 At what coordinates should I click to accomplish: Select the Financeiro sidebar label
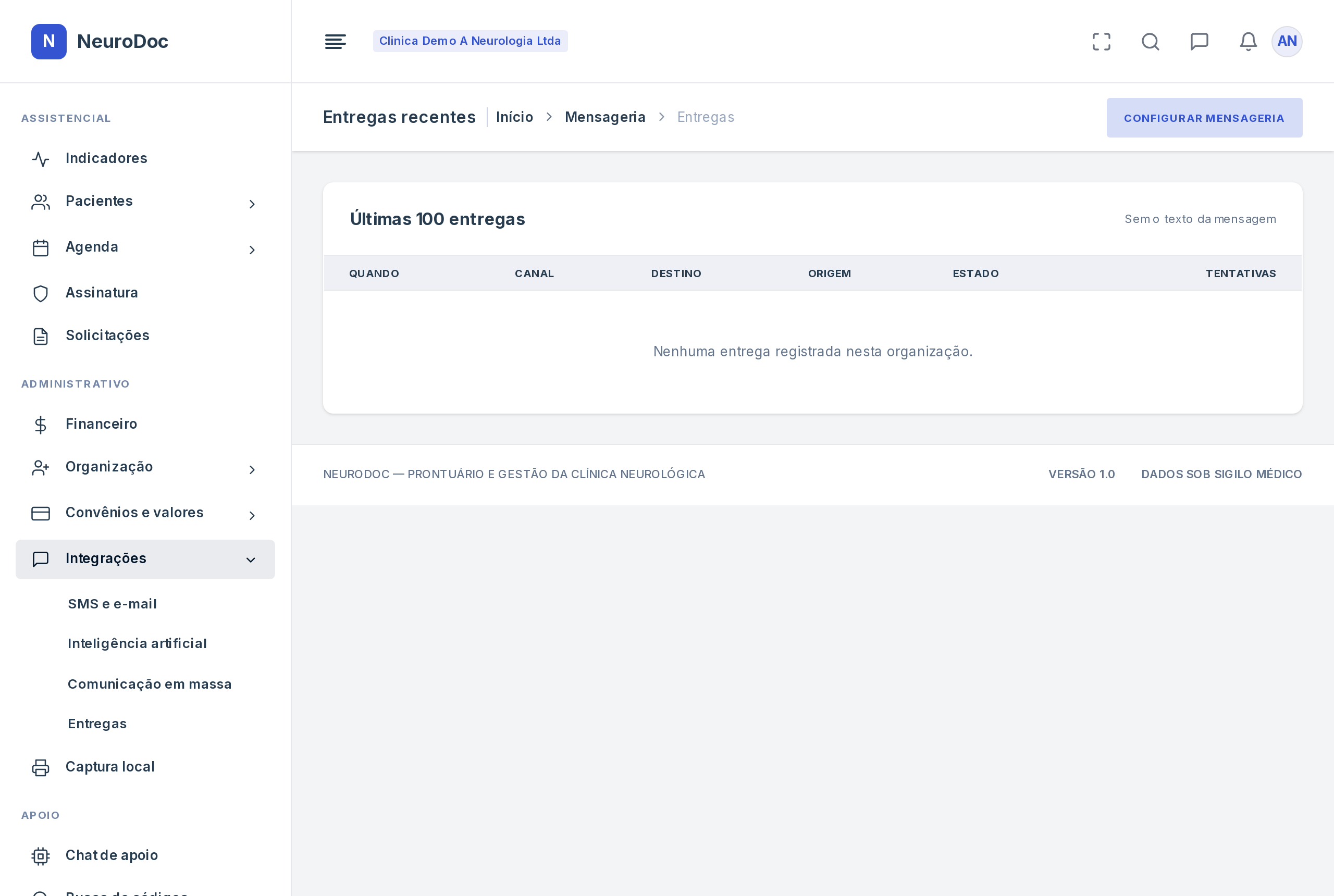tap(101, 424)
